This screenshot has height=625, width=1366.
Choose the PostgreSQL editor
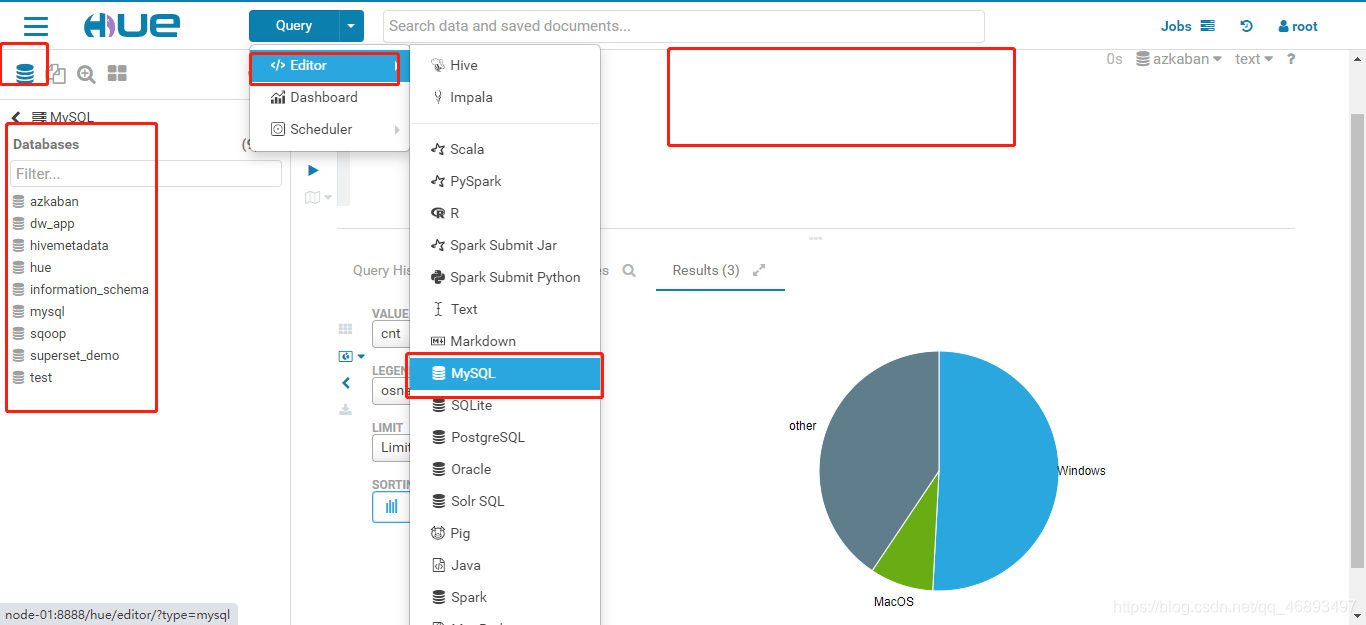click(x=505, y=437)
